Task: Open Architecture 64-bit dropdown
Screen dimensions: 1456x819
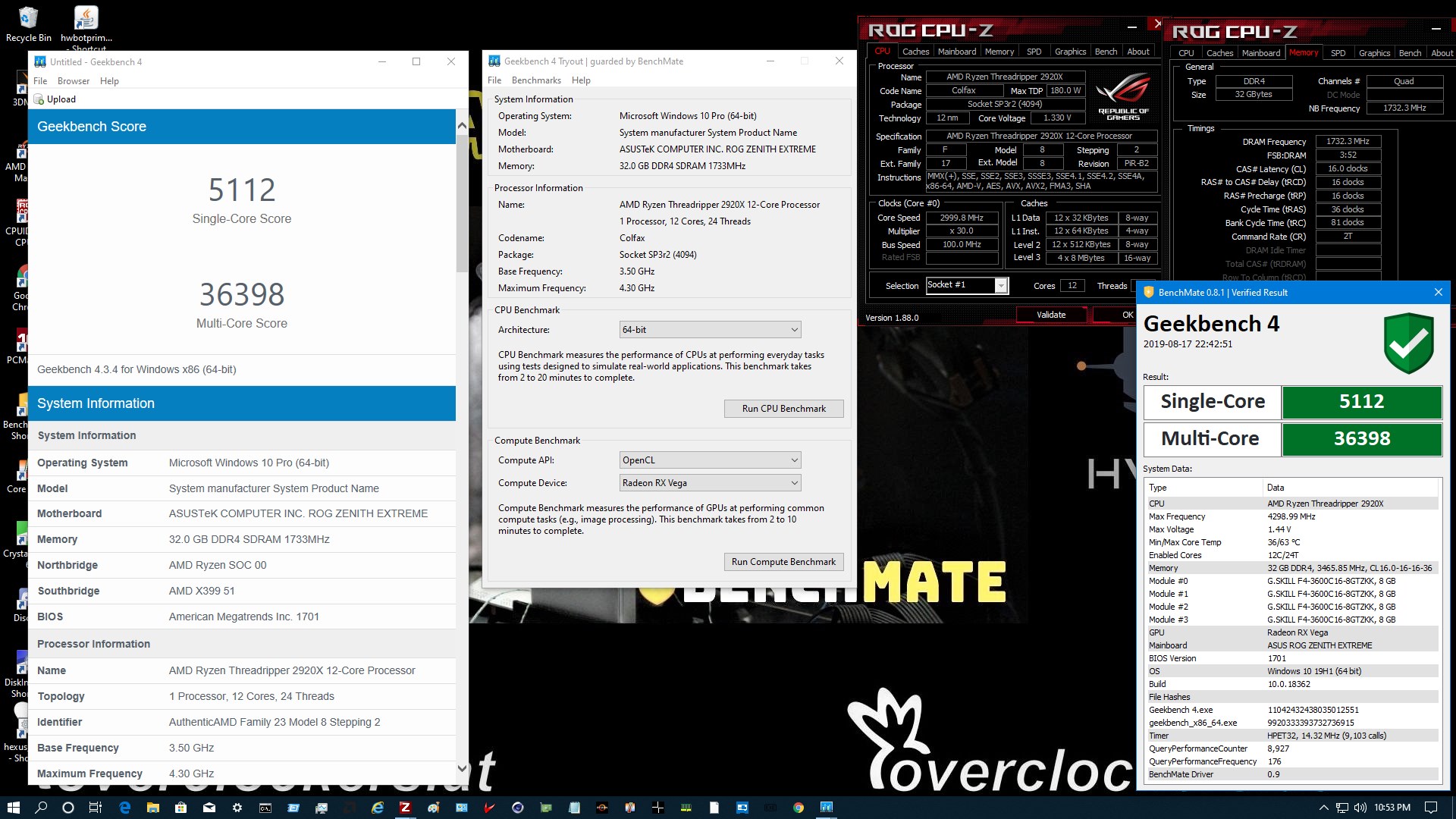Action: (711, 330)
